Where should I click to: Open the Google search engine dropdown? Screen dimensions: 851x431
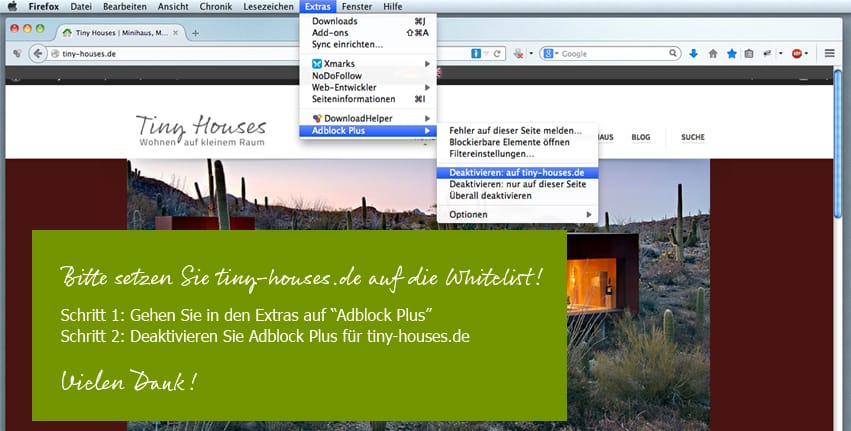552,54
